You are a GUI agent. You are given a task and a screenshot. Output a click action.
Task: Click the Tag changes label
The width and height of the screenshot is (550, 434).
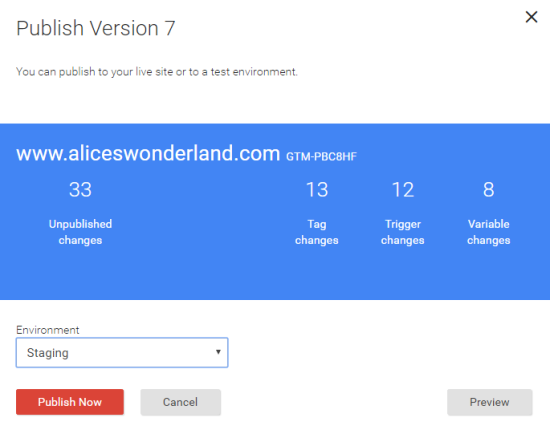[317, 232]
